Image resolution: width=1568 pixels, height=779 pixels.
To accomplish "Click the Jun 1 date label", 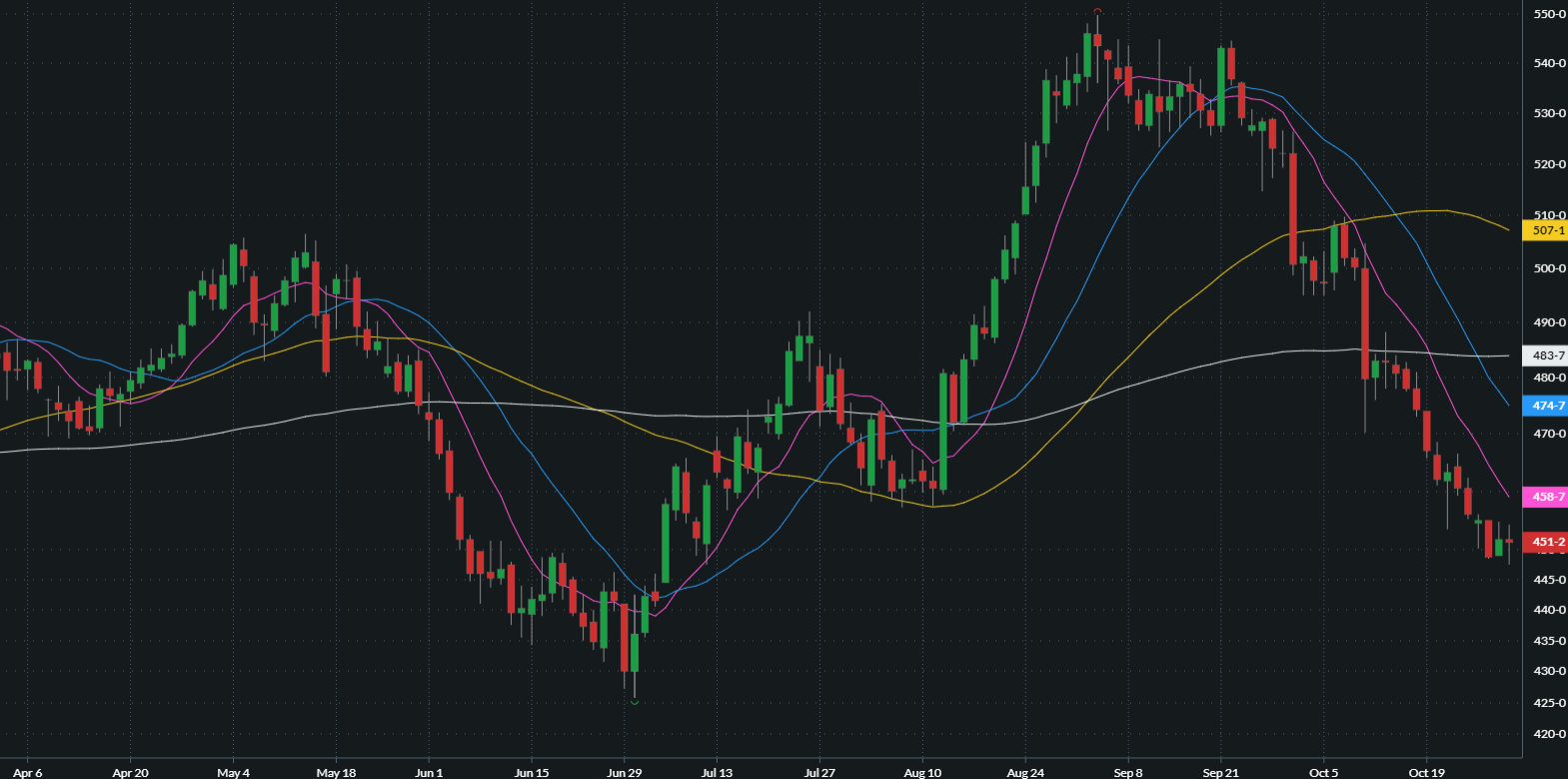I will [428, 772].
